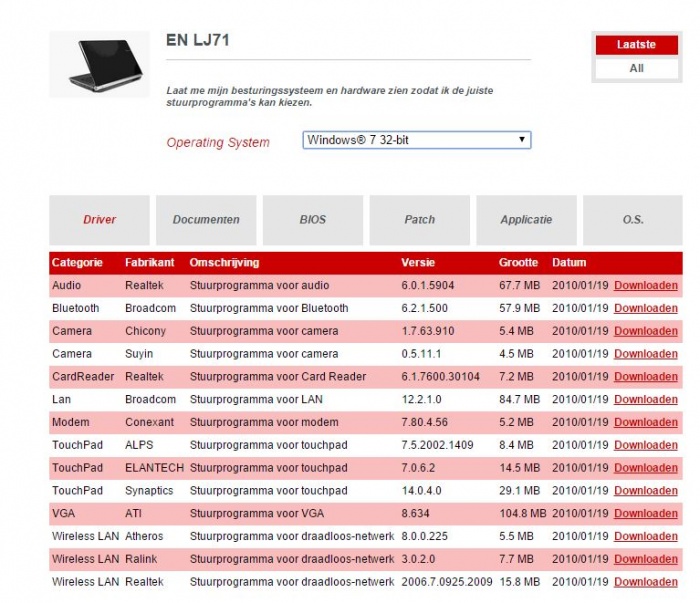Viewport: 700px width, 603px height.
Task: Click the CardReader category cell
Action: point(83,377)
